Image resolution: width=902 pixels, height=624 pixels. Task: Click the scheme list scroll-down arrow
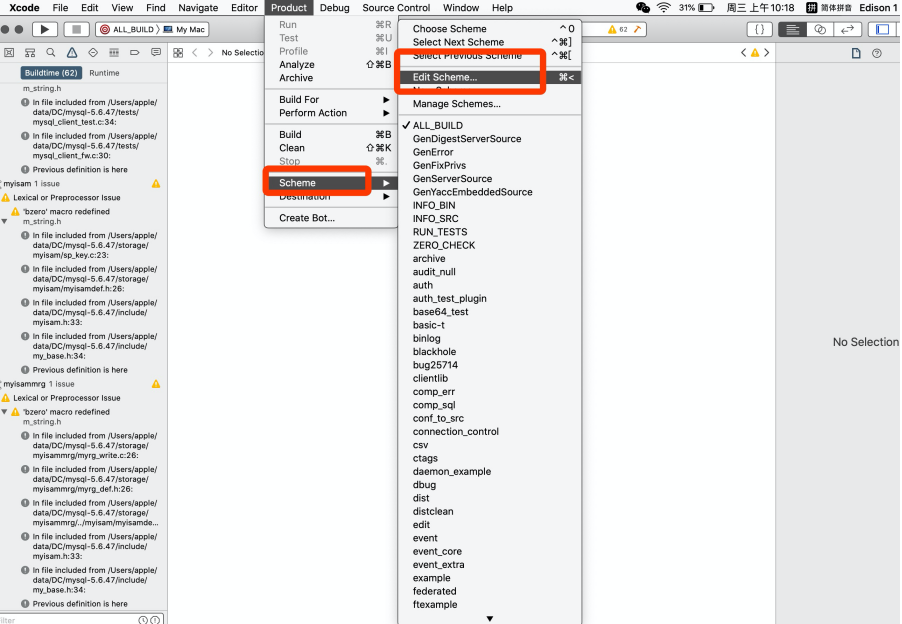[490, 619]
